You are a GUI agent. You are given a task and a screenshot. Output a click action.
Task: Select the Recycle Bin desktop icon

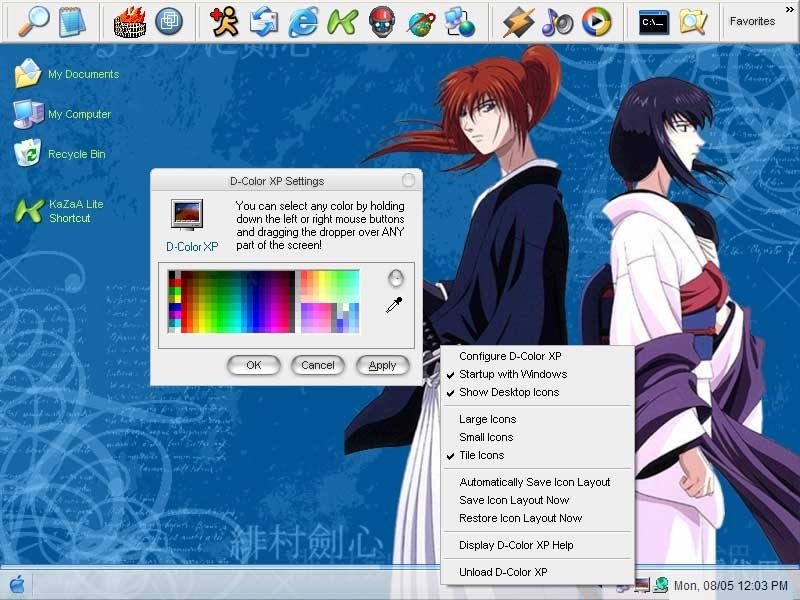[60, 154]
